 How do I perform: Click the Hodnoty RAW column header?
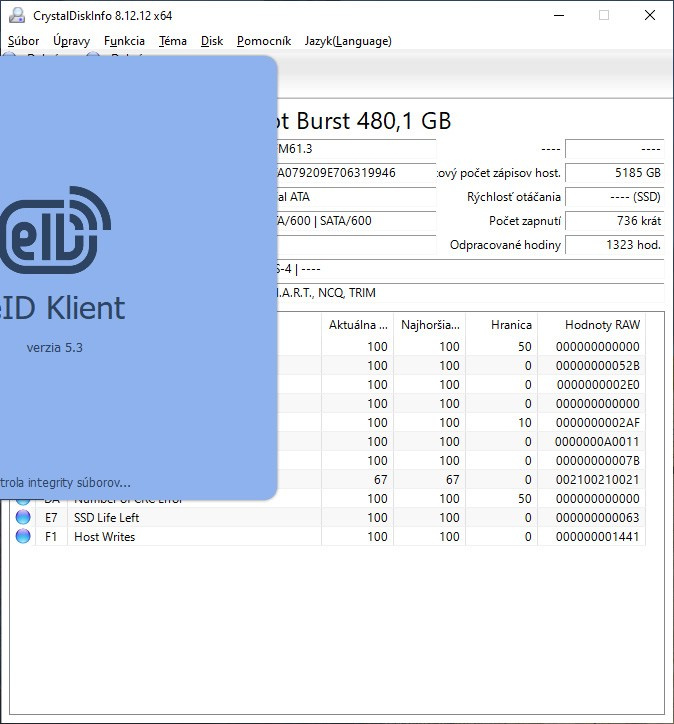[x=592, y=325]
